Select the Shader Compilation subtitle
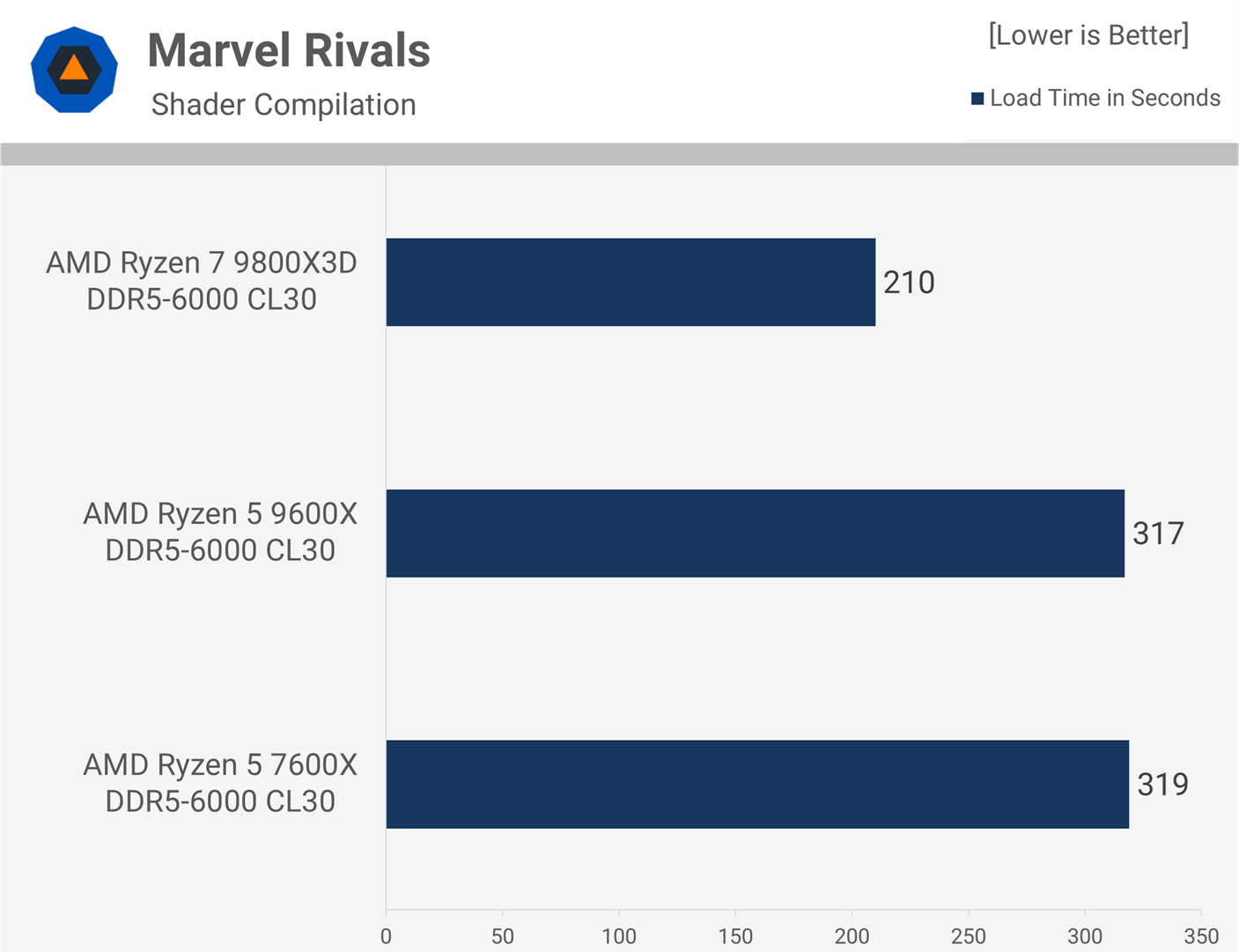The height and width of the screenshot is (952, 1239). click(x=284, y=105)
